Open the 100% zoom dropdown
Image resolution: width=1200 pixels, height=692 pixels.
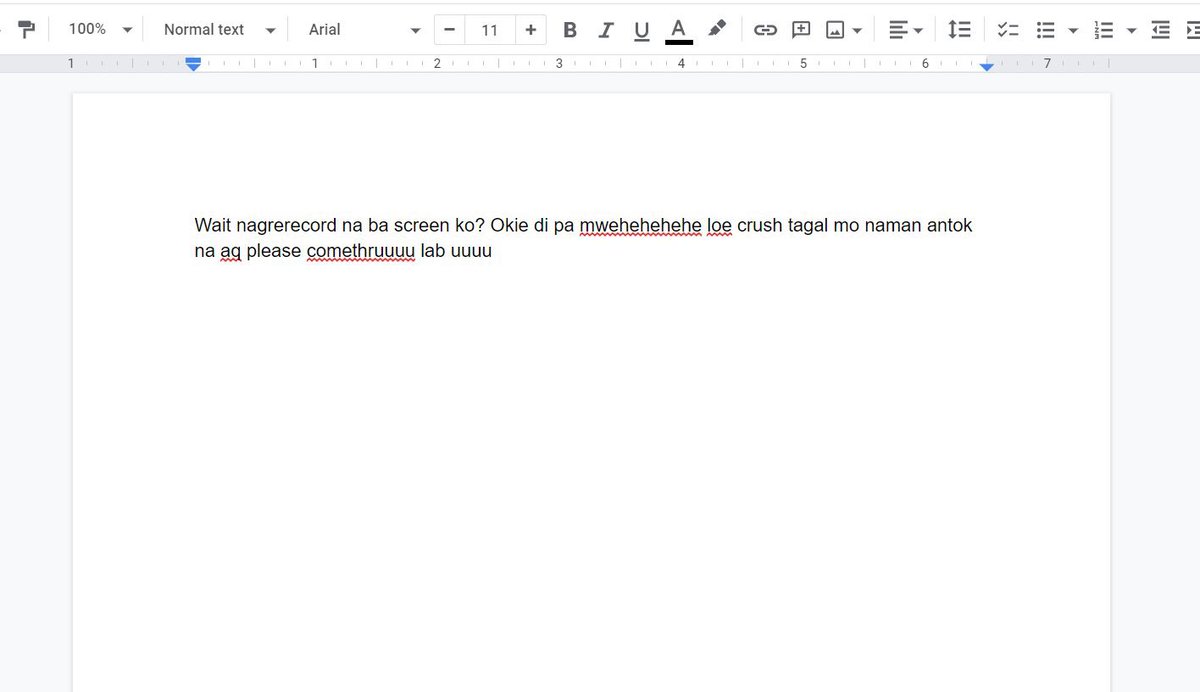[99, 29]
